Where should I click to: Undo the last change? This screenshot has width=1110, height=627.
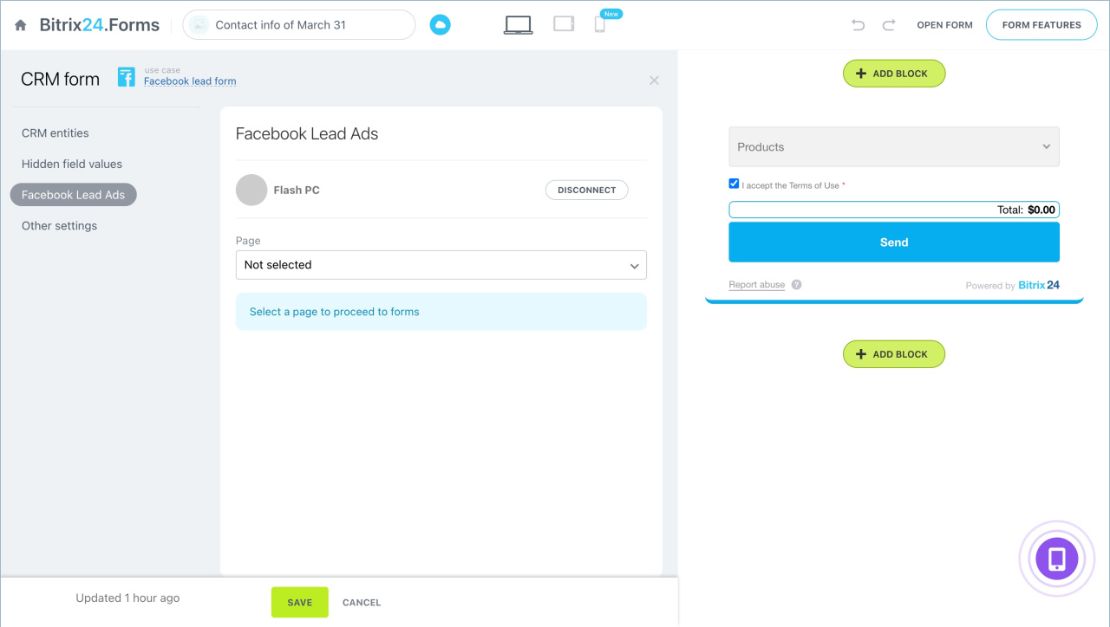[858, 25]
